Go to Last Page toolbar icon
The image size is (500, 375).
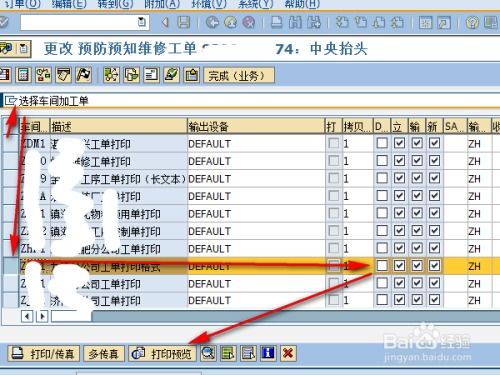397,23
